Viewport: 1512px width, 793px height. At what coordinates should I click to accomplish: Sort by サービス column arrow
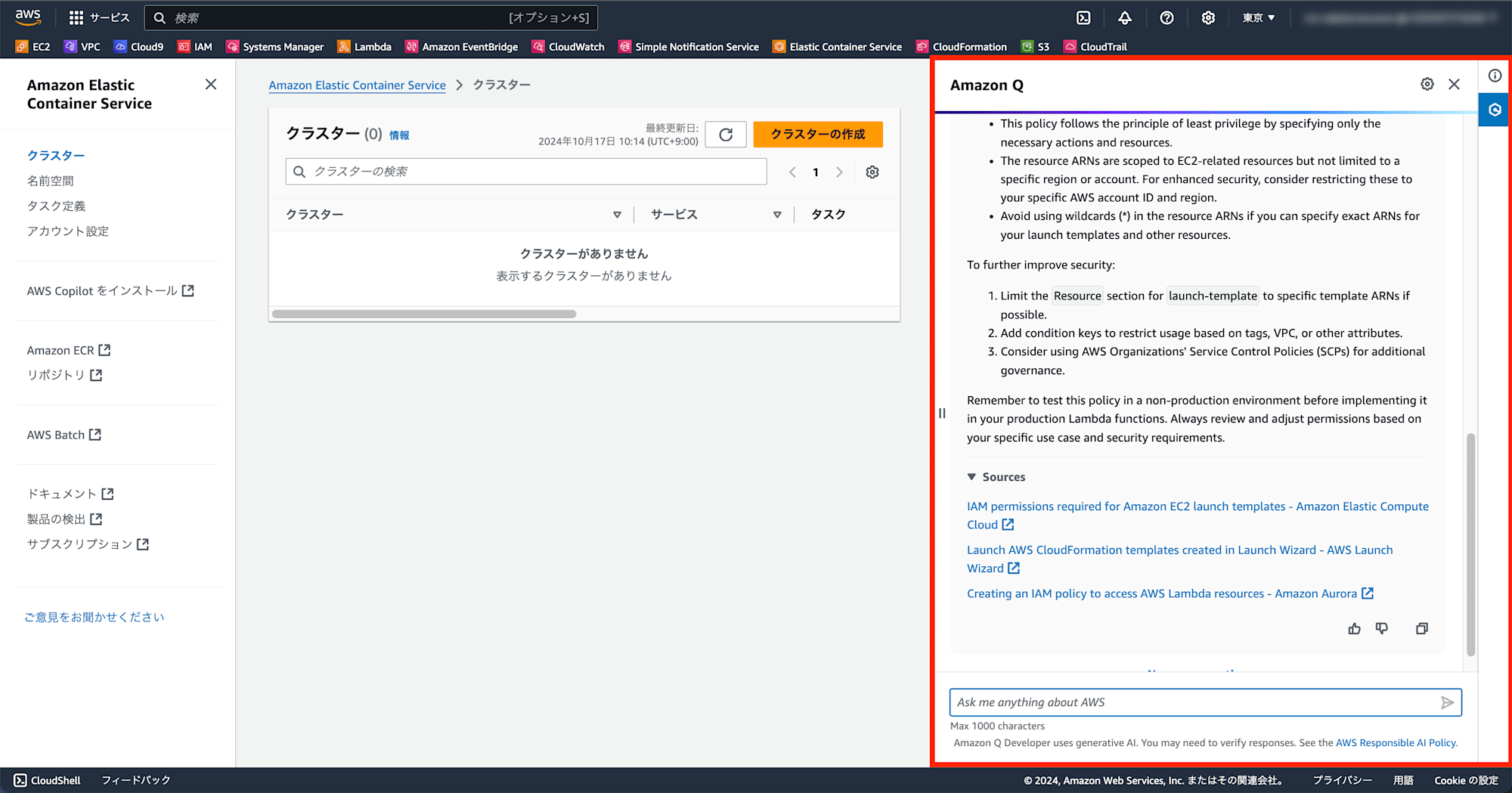(x=777, y=215)
